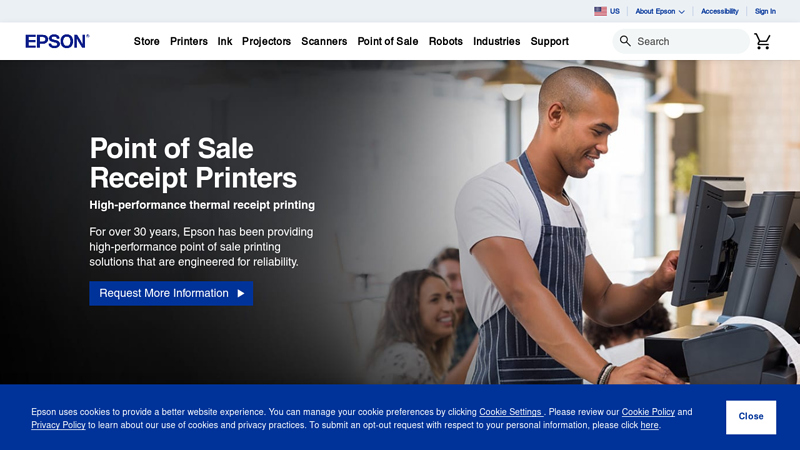Viewport: 800px width, 450px height.
Task: Click the Sign In link
Action: 765,11
